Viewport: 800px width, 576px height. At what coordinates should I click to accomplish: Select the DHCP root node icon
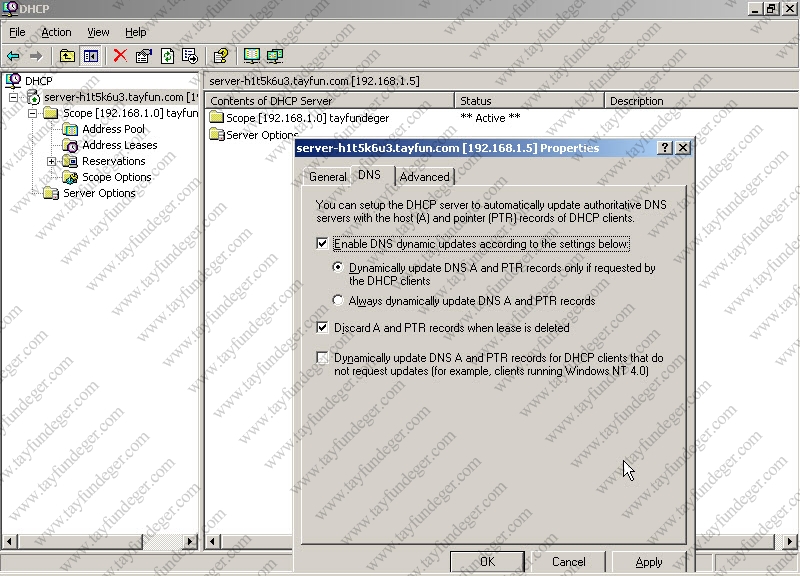coord(13,81)
